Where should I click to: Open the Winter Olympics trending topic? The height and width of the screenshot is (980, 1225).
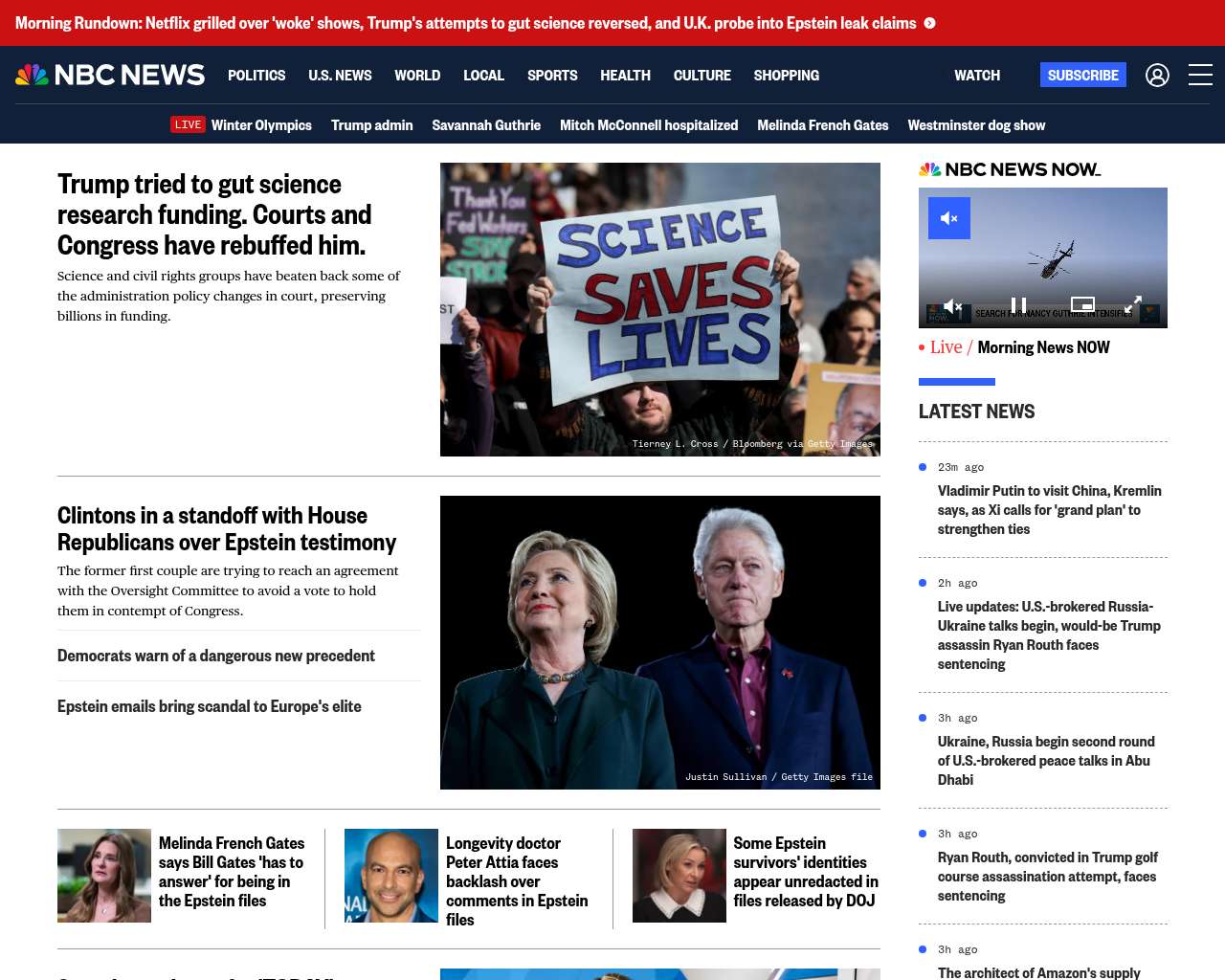point(261,124)
